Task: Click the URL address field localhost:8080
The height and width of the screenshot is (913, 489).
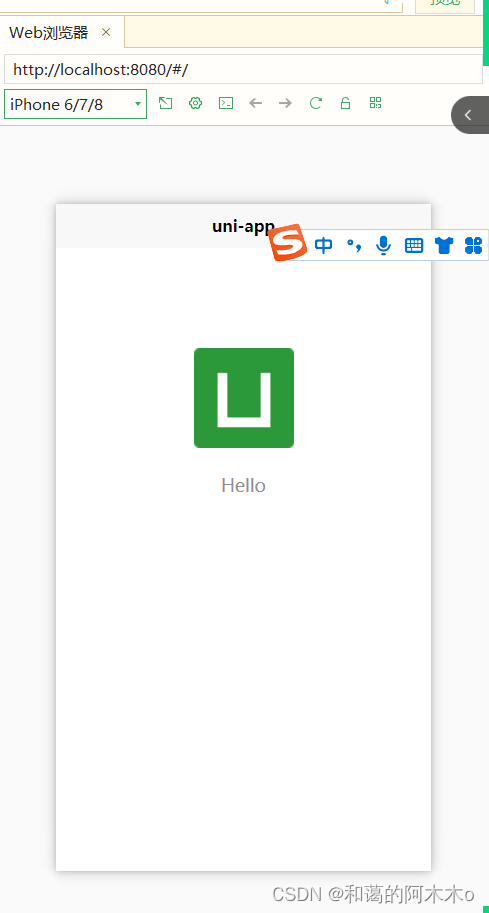Action: pyautogui.click(x=243, y=70)
